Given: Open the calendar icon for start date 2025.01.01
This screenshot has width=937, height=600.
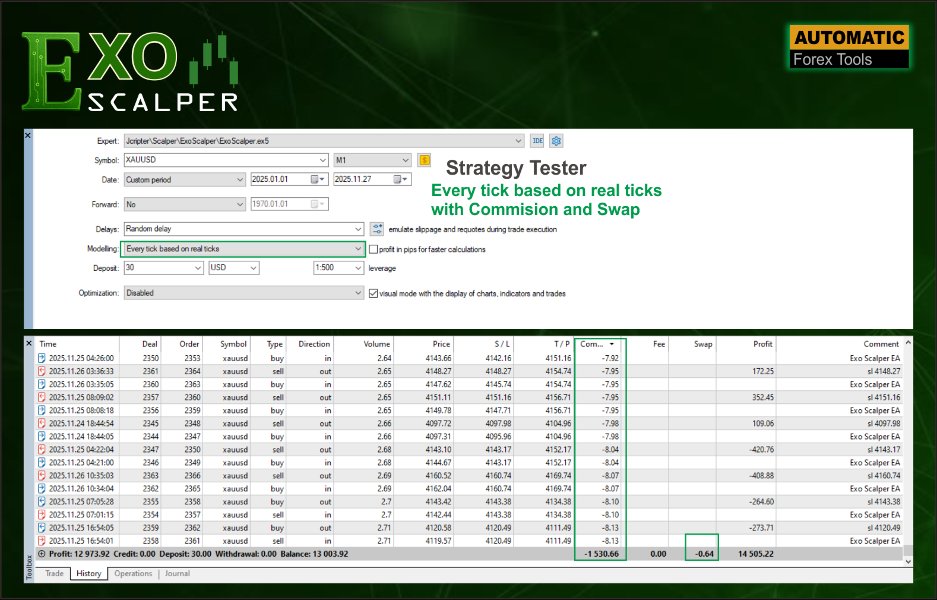Looking at the screenshot, I should [x=316, y=178].
